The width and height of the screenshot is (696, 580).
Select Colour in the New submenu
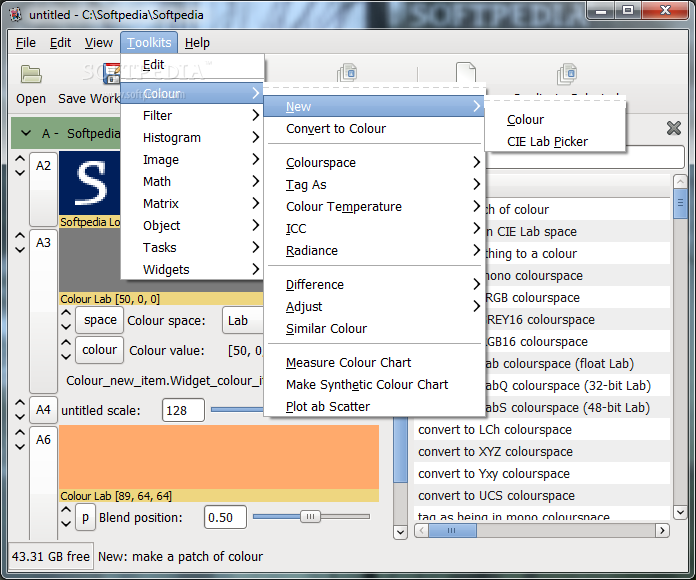[525, 120]
